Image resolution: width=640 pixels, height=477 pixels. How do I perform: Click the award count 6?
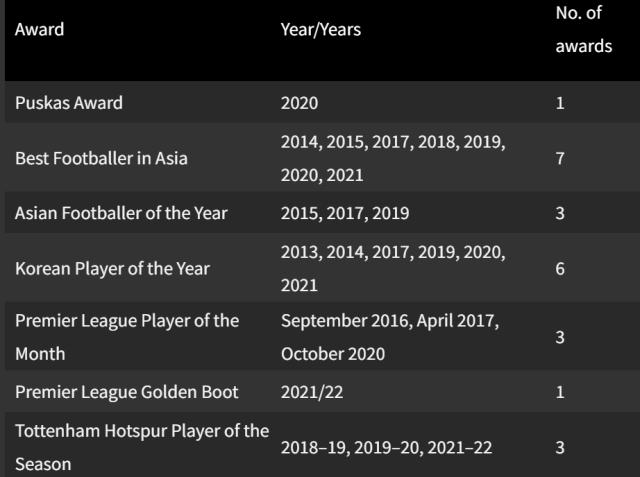[560, 269]
